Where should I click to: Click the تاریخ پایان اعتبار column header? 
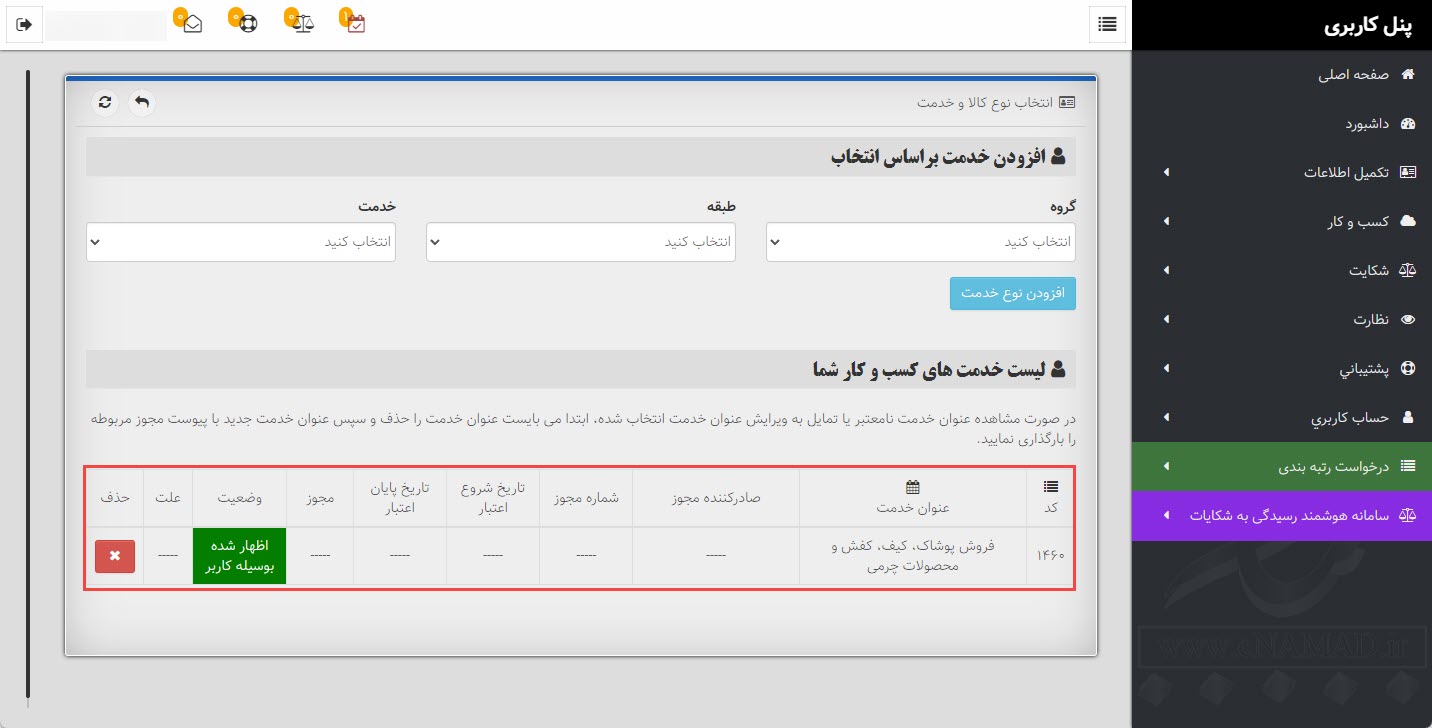(x=400, y=498)
